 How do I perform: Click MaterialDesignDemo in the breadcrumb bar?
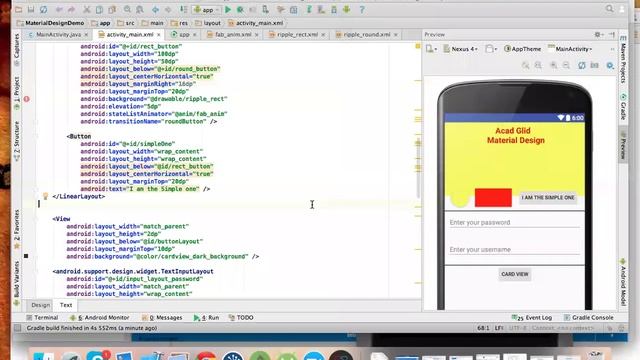click(x=51, y=23)
